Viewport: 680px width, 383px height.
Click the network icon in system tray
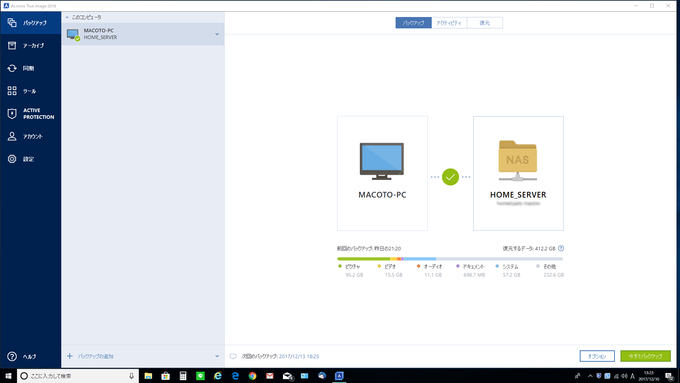pos(616,376)
